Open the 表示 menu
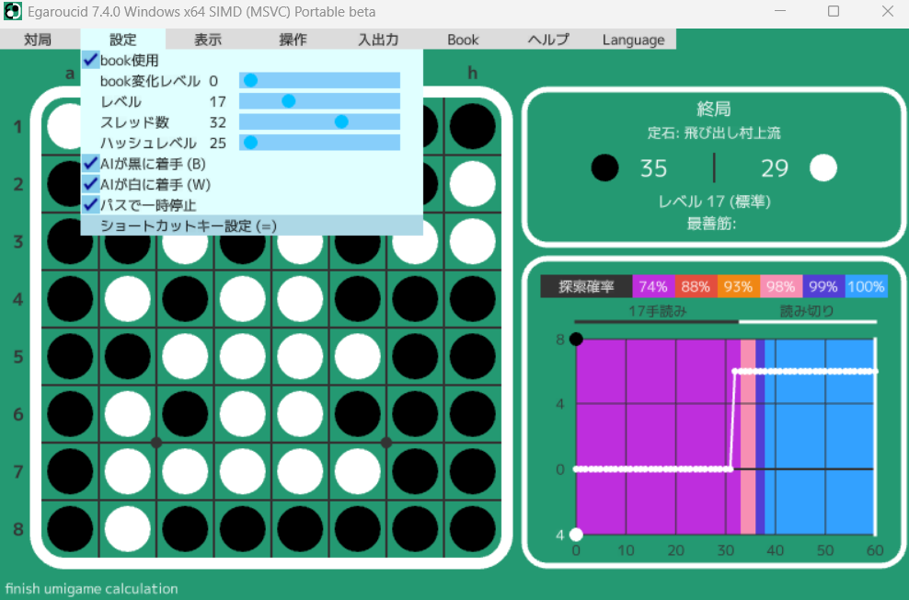The width and height of the screenshot is (909, 600). 208,40
